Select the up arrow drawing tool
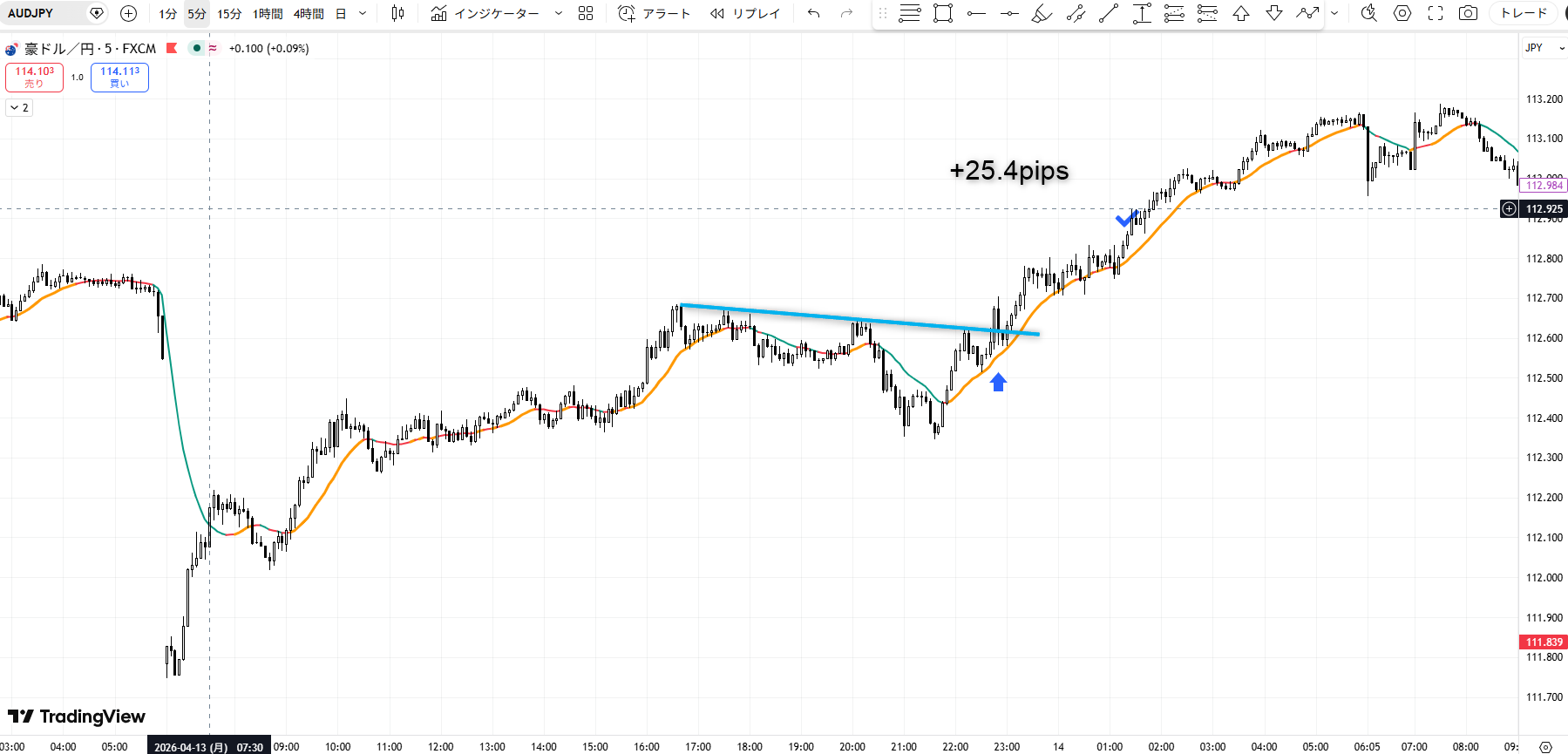This screenshot has height=754, width=1568. (x=1241, y=13)
